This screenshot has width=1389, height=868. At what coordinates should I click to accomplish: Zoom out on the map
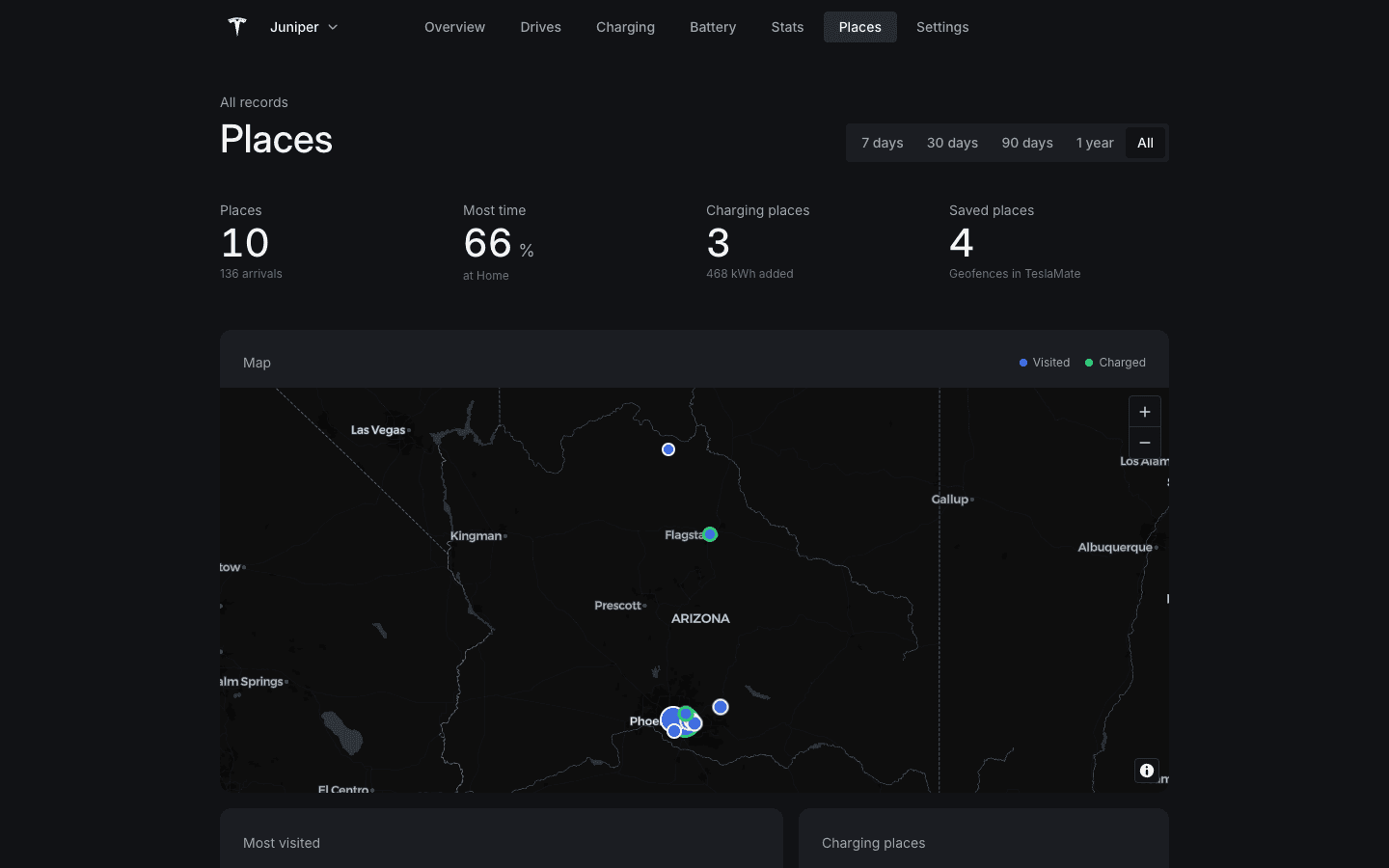(x=1145, y=443)
